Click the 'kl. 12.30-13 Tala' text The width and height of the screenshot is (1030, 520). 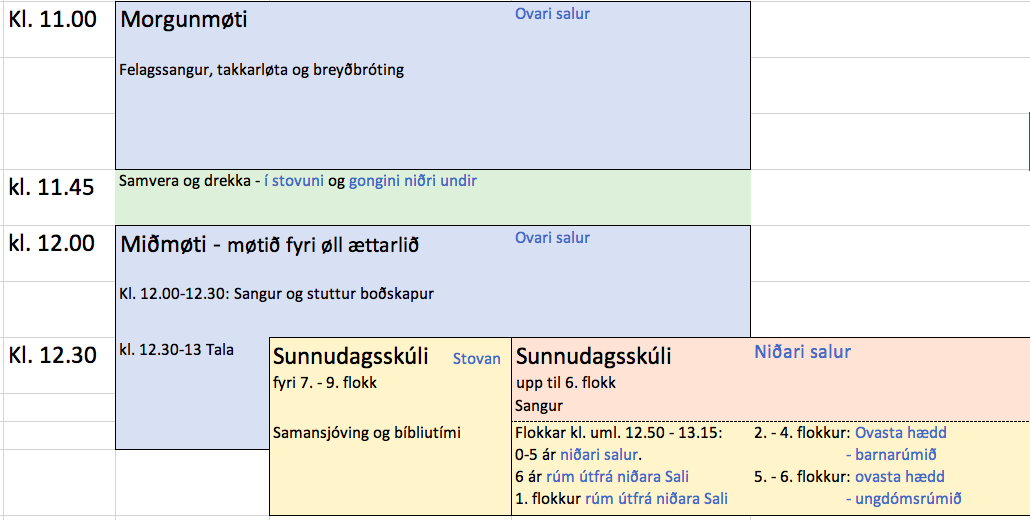[176, 350]
